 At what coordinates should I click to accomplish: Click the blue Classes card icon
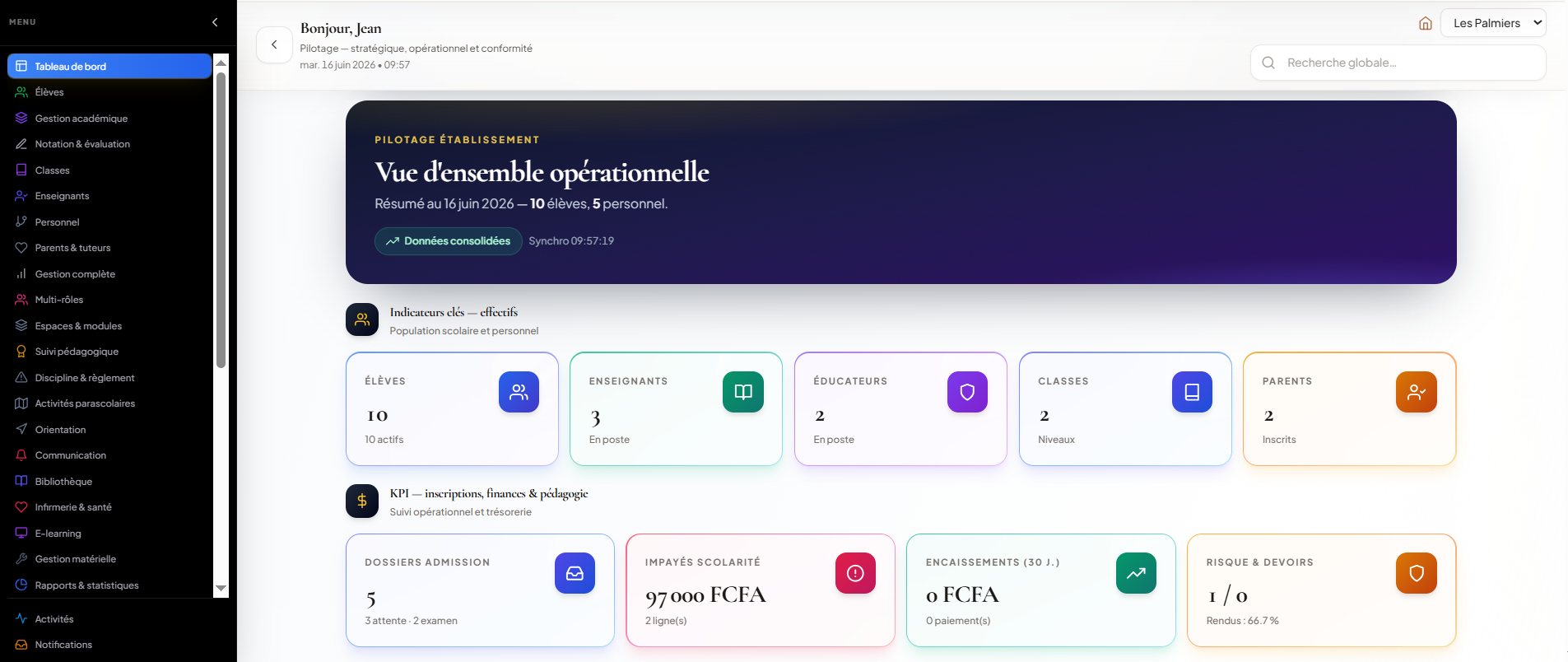click(x=1192, y=392)
